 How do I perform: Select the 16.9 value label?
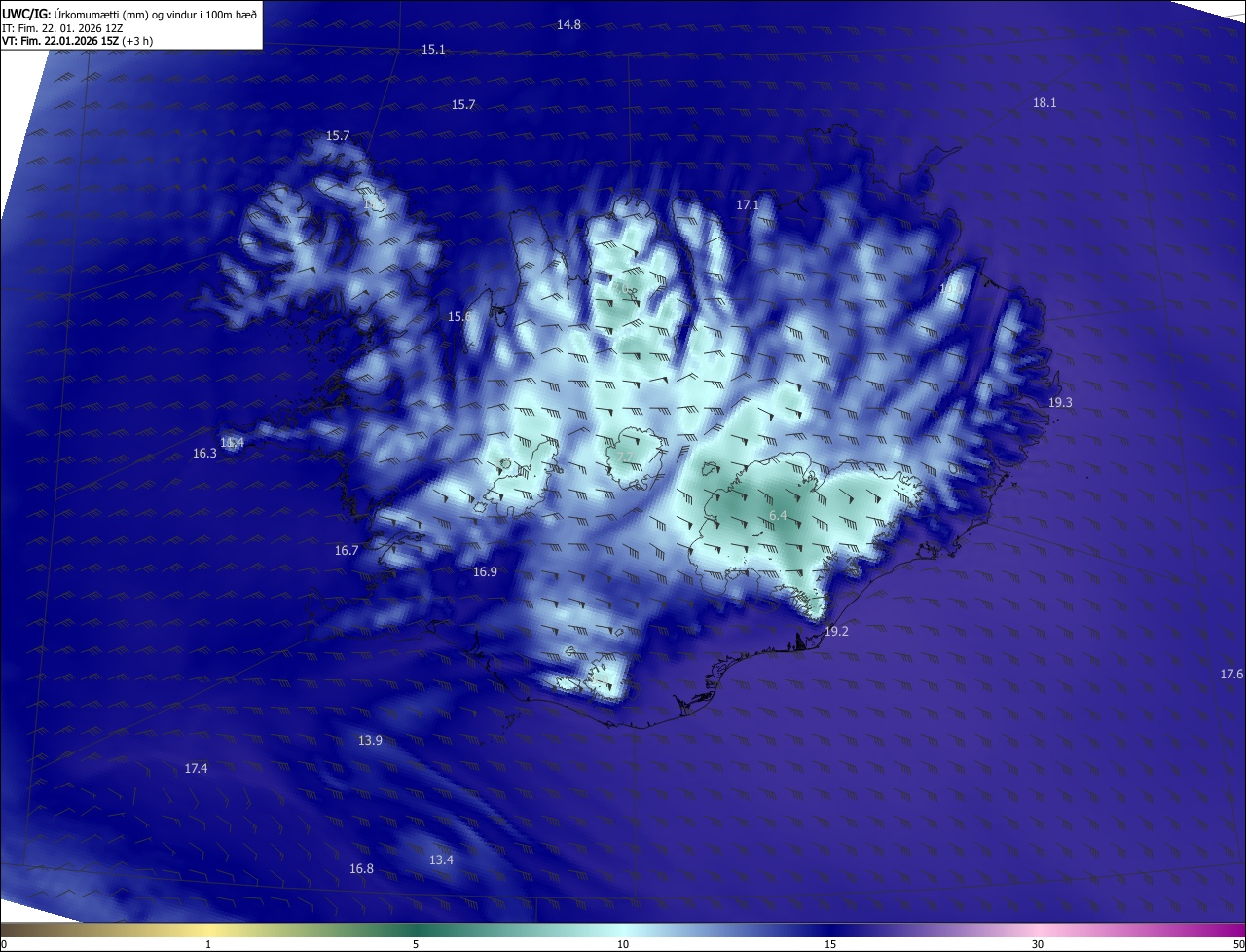485,571
